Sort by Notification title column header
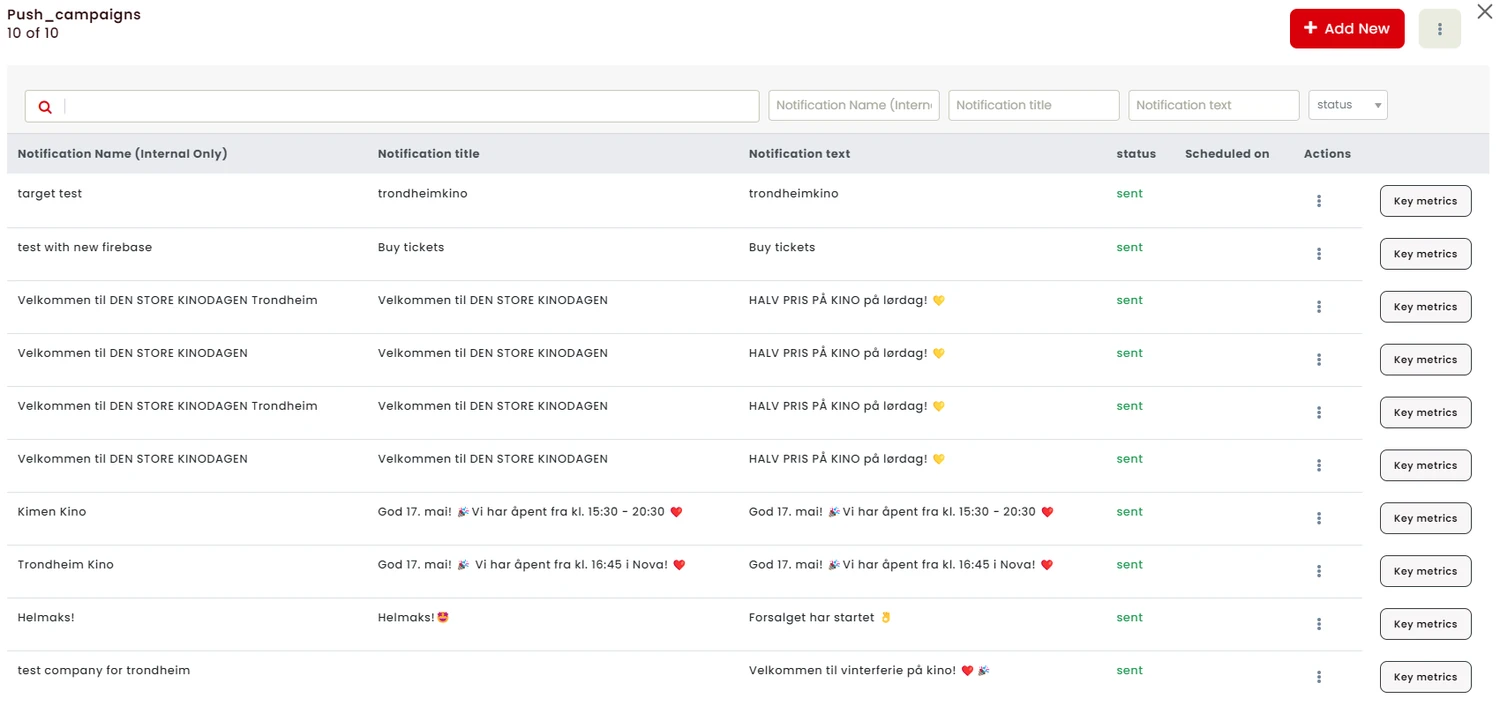 pos(429,154)
